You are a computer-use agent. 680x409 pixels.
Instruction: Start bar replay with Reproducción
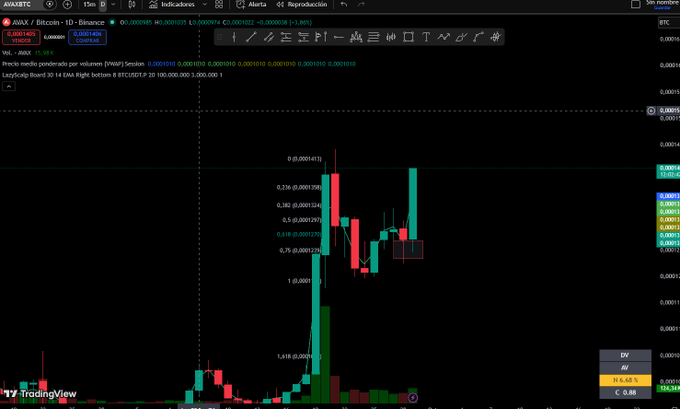(302, 4)
